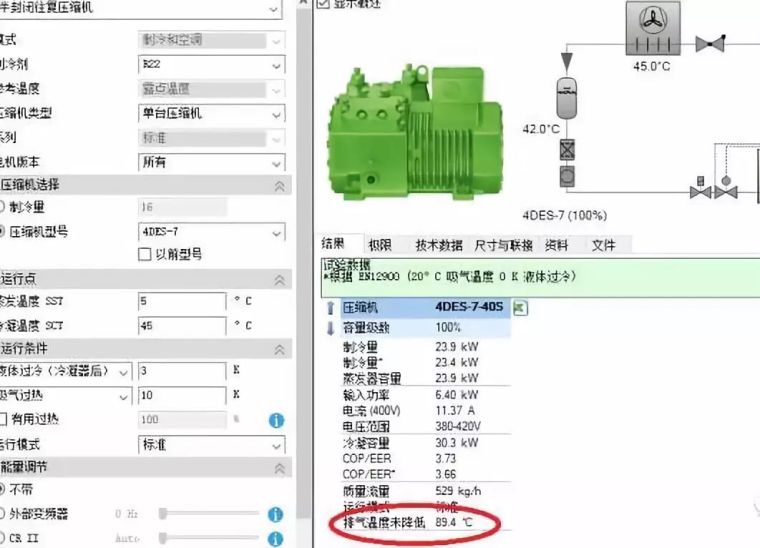Screen dimensions: 760x548
Task: Collapse the 运行条件 section
Action: click(x=279, y=350)
